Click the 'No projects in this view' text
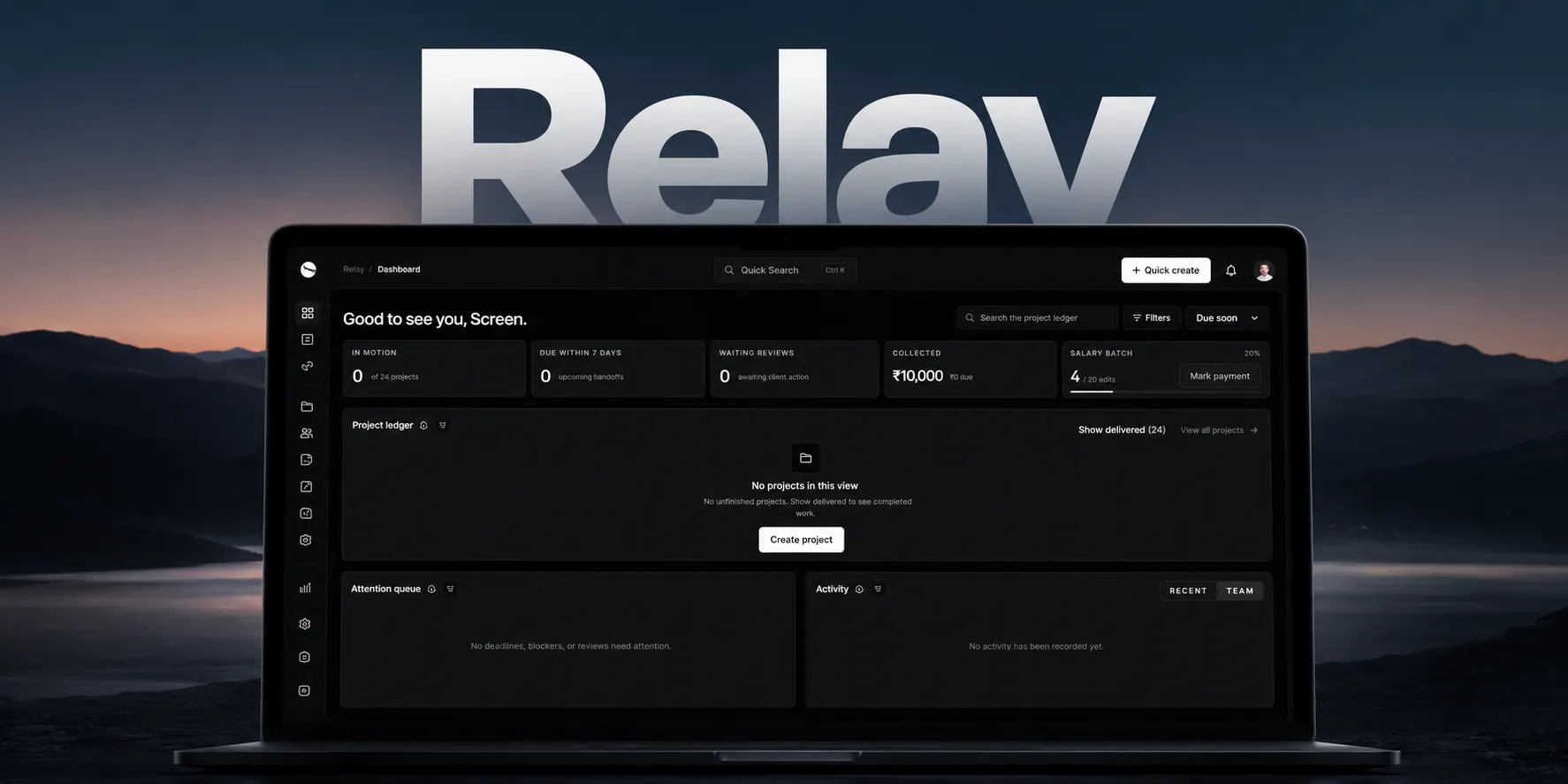 804,486
